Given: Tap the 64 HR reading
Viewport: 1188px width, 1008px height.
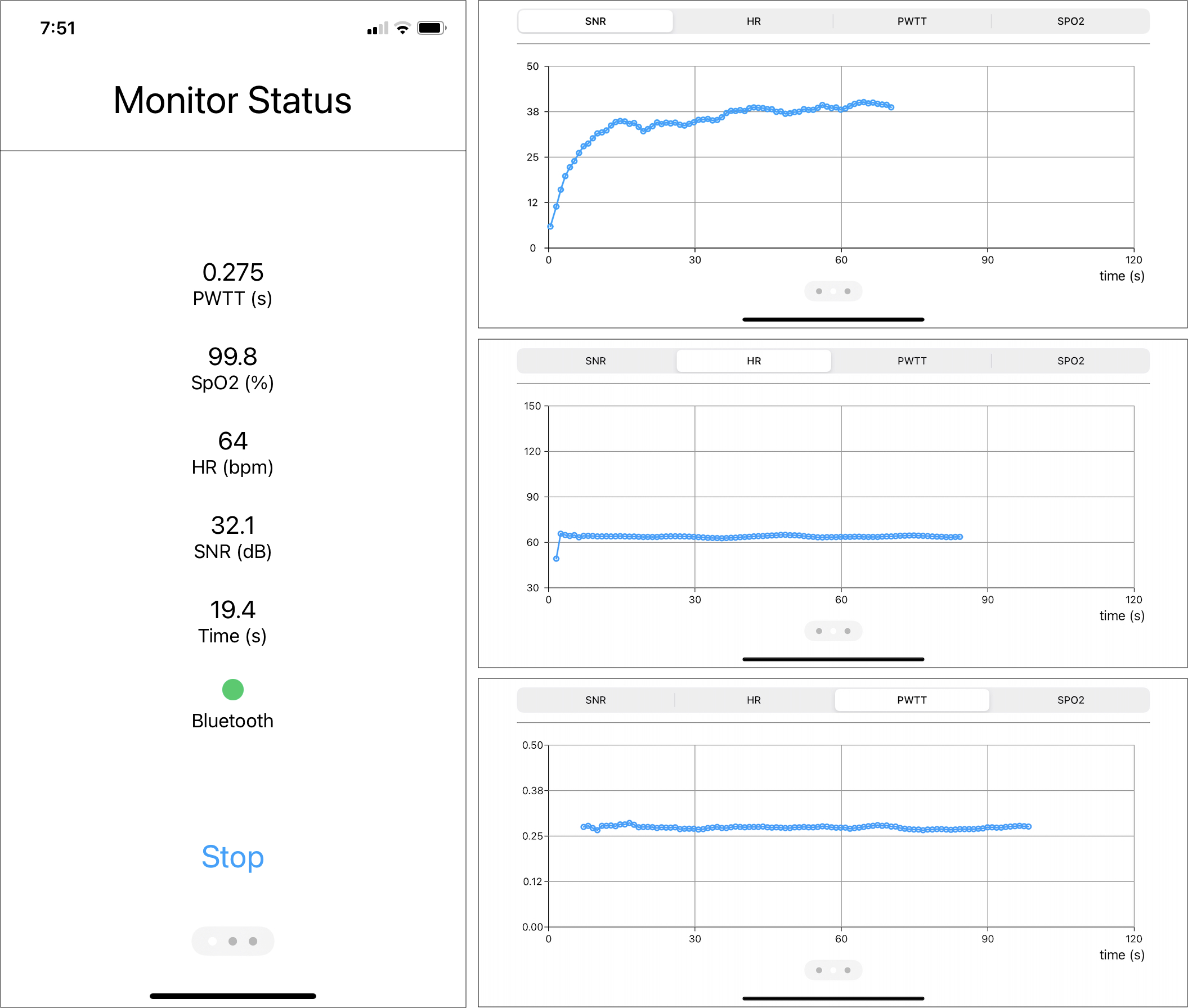Looking at the screenshot, I should tap(232, 441).
